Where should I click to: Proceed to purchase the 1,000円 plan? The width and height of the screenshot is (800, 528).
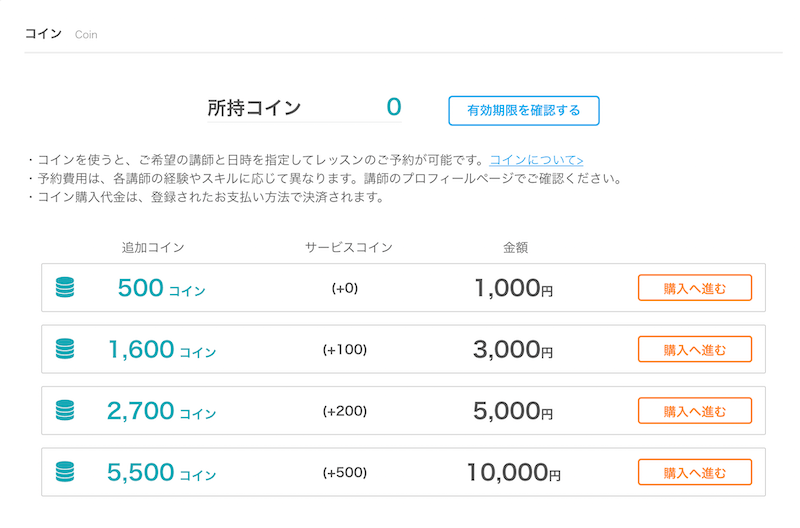coord(695,288)
